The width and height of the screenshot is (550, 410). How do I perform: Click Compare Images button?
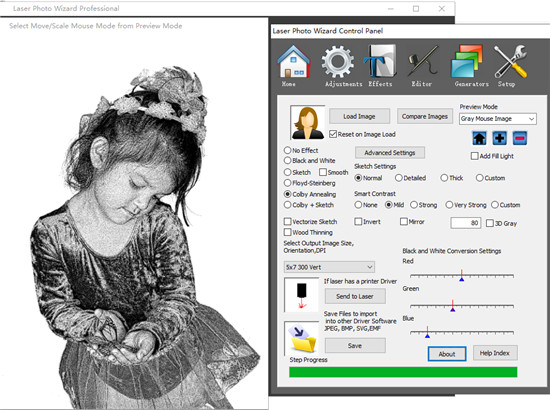point(424,116)
